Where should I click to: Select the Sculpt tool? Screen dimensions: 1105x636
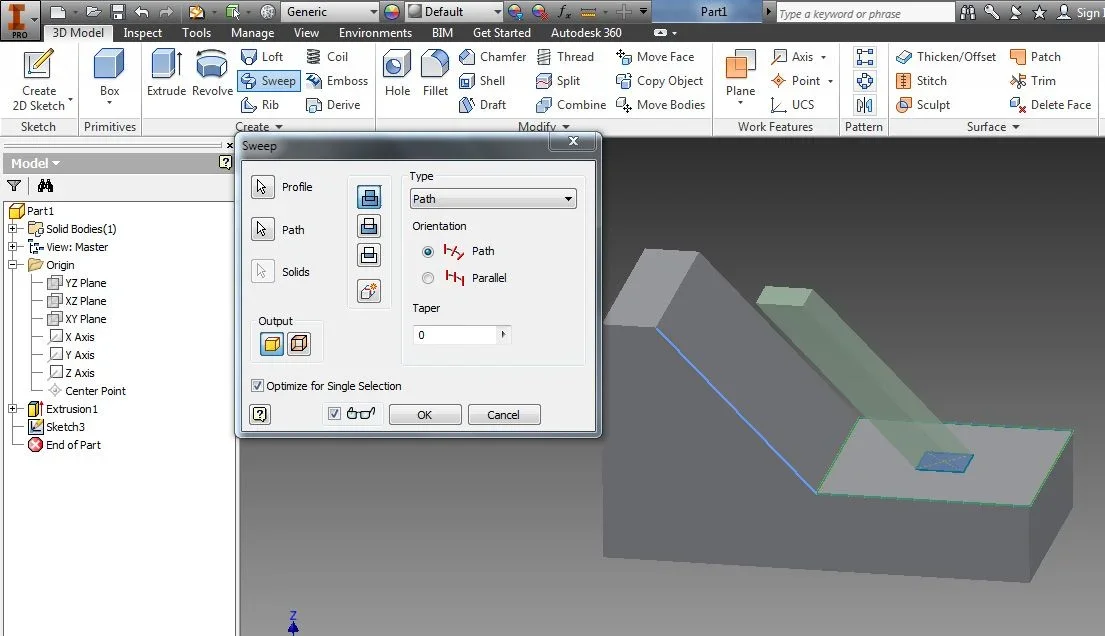tap(923, 104)
